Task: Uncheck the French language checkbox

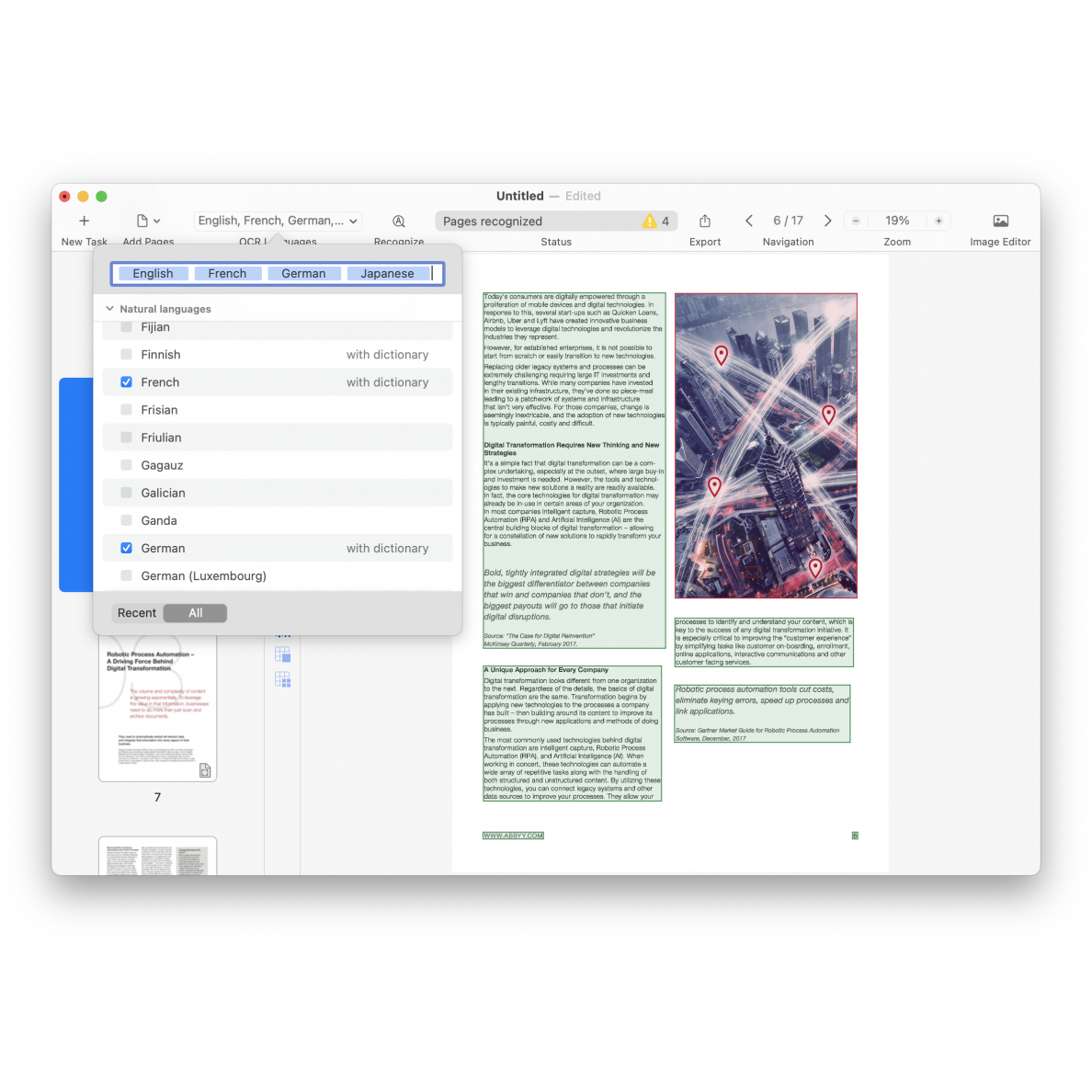Action: [x=126, y=381]
